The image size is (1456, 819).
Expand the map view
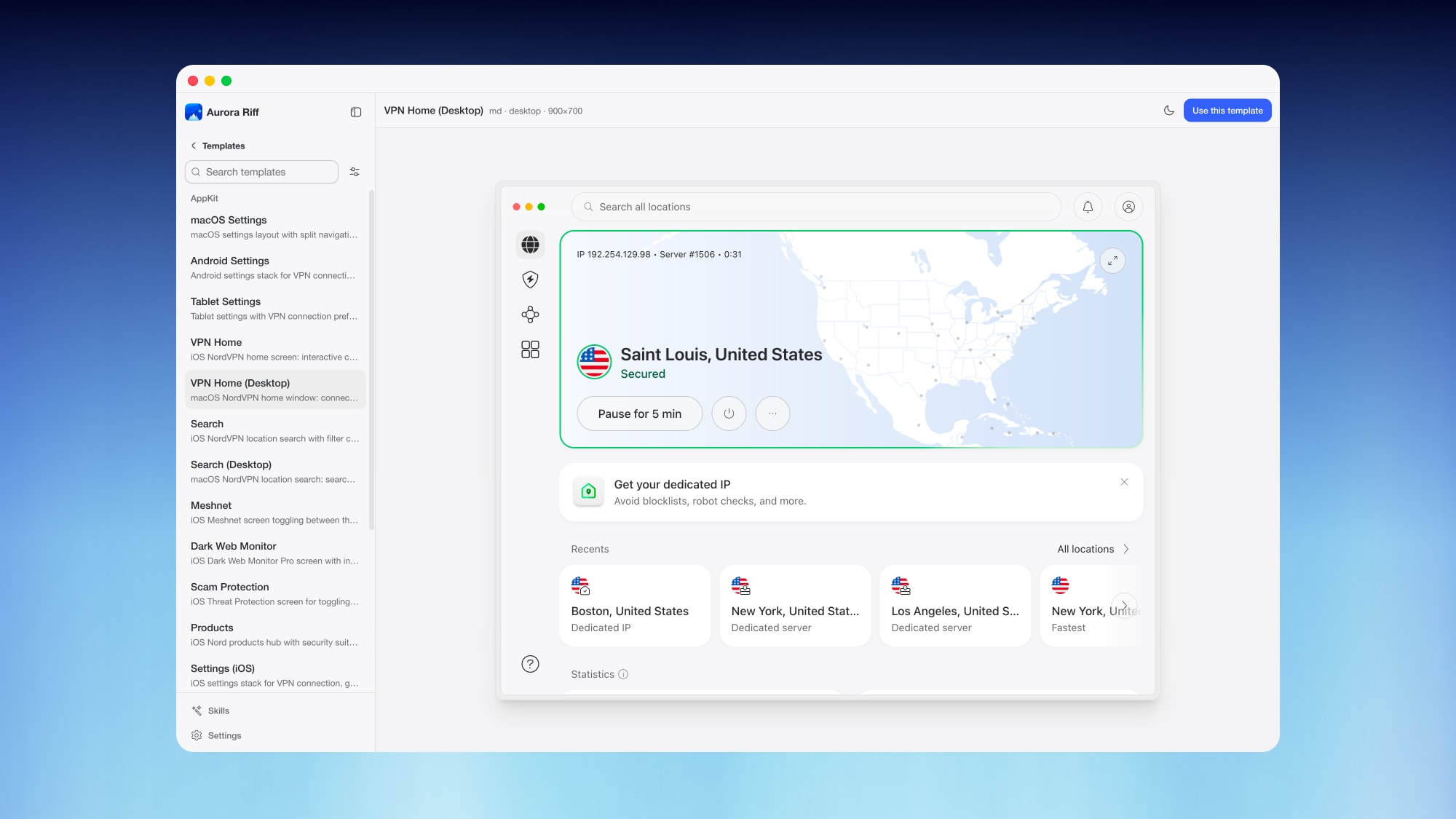(x=1112, y=261)
